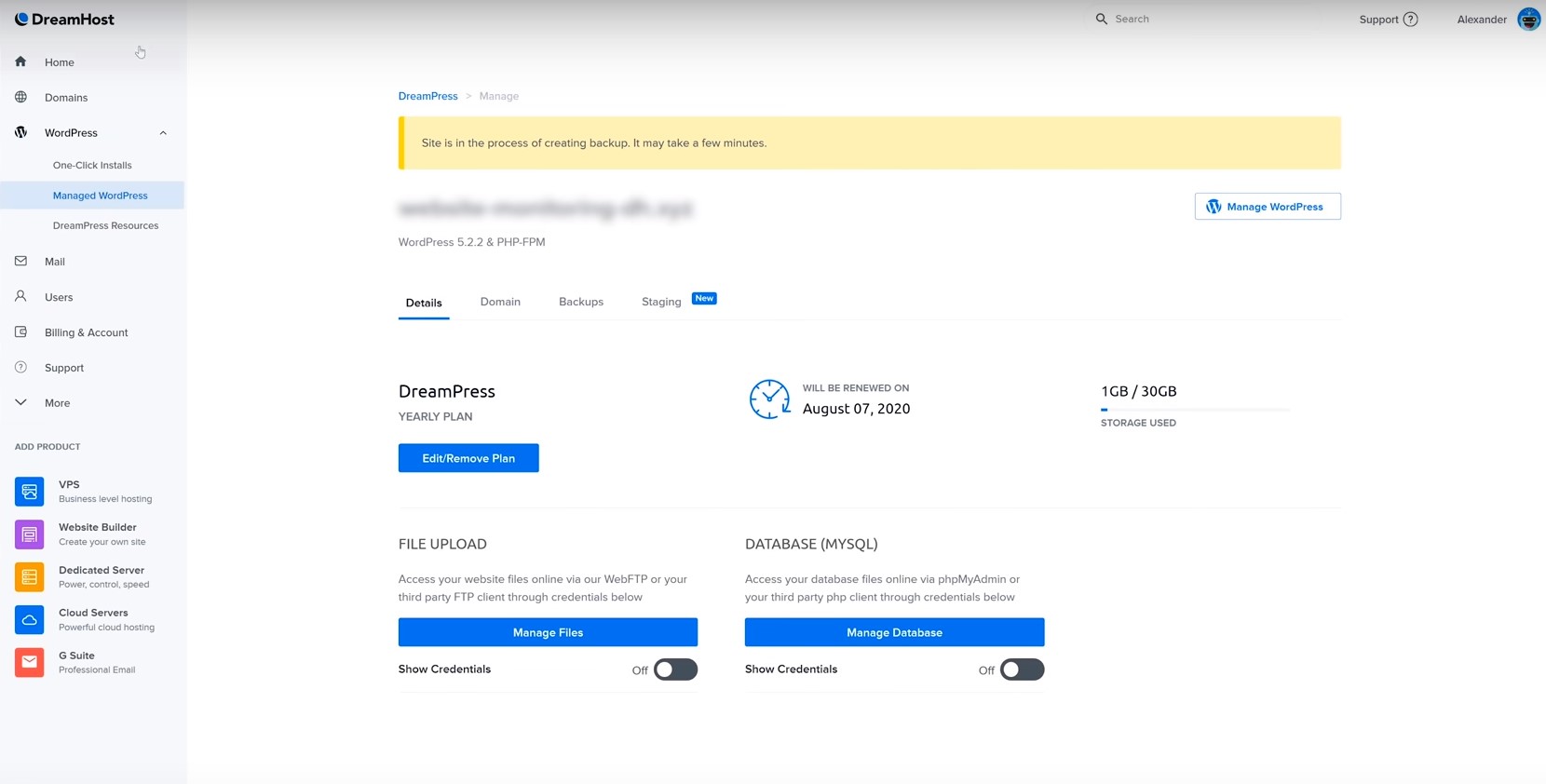The width and height of the screenshot is (1546, 784).
Task: Click the Dedicated Server orange icon
Action: click(29, 576)
